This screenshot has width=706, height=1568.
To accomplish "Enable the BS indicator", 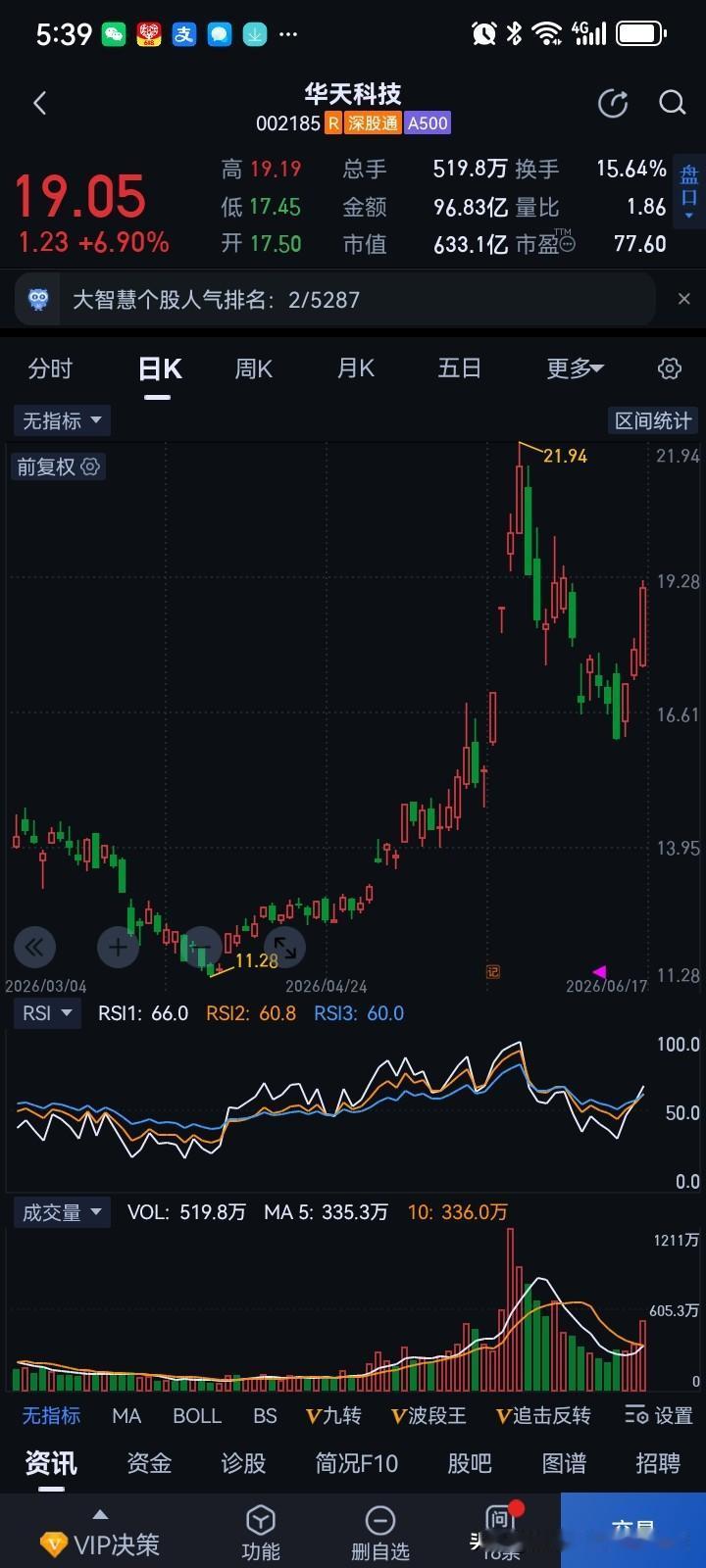I will (x=265, y=1415).
